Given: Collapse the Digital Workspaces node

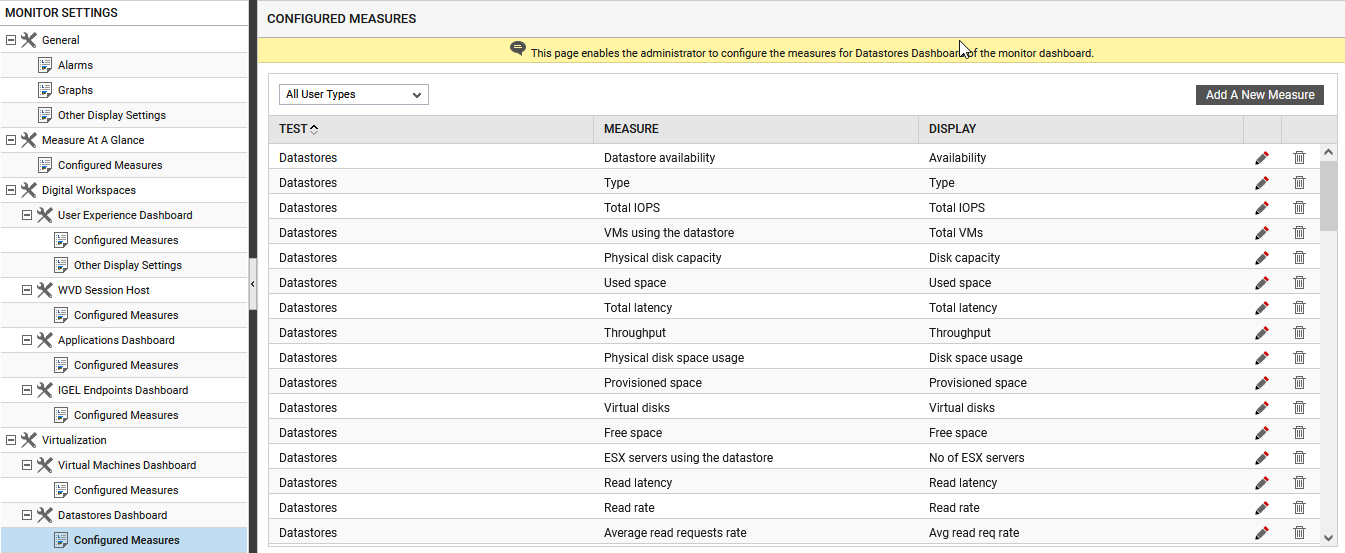Looking at the screenshot, I should pos(11,190).
